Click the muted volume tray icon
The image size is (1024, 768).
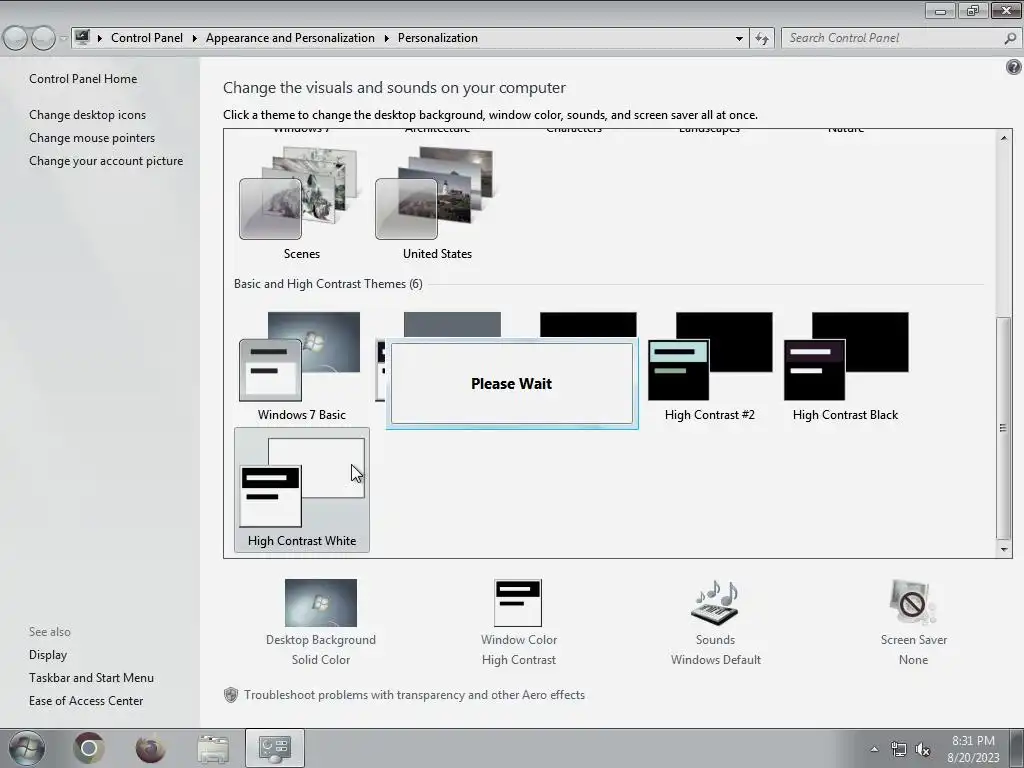923,749
